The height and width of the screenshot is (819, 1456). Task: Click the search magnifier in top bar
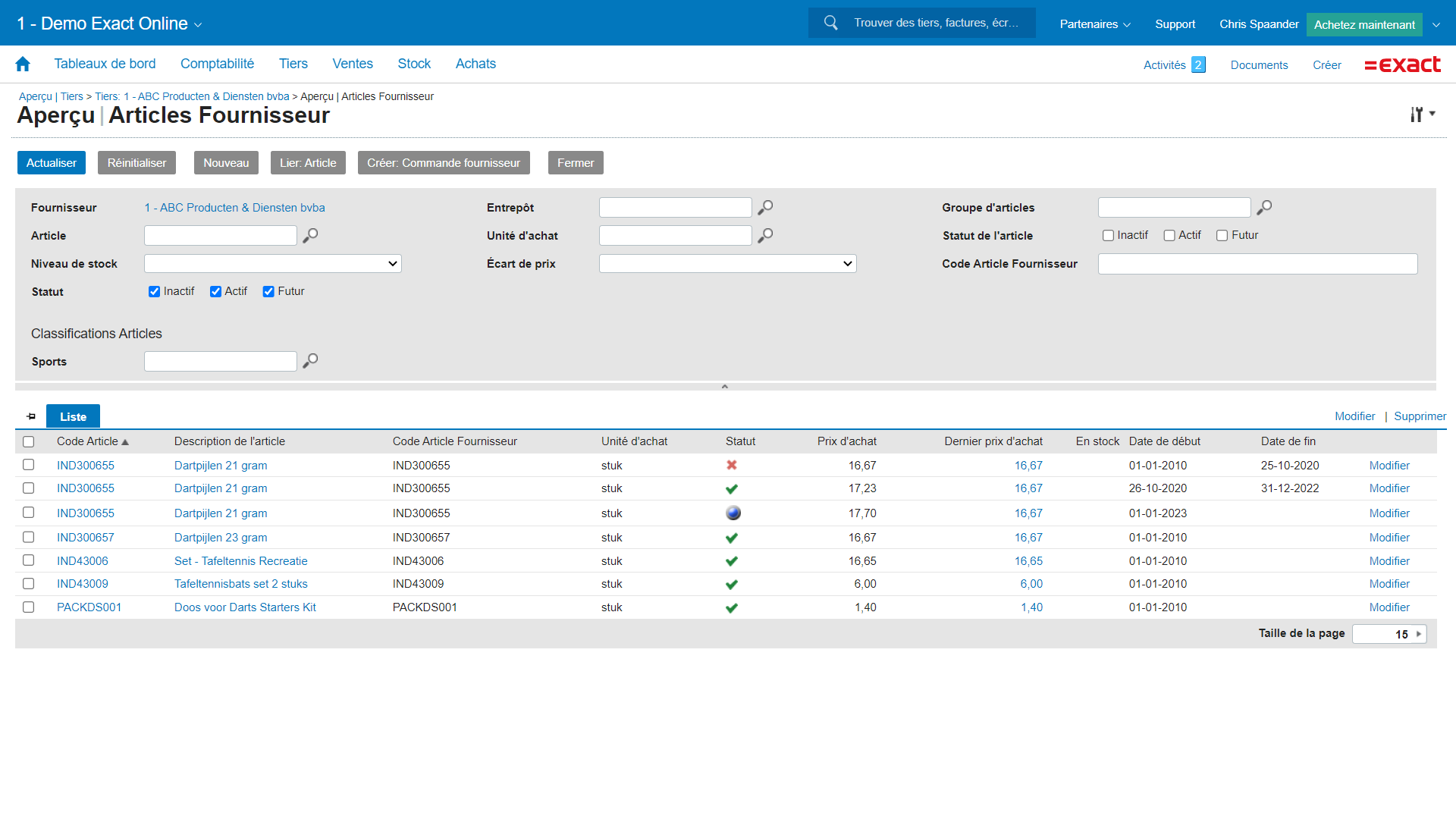tap(831, 23)
